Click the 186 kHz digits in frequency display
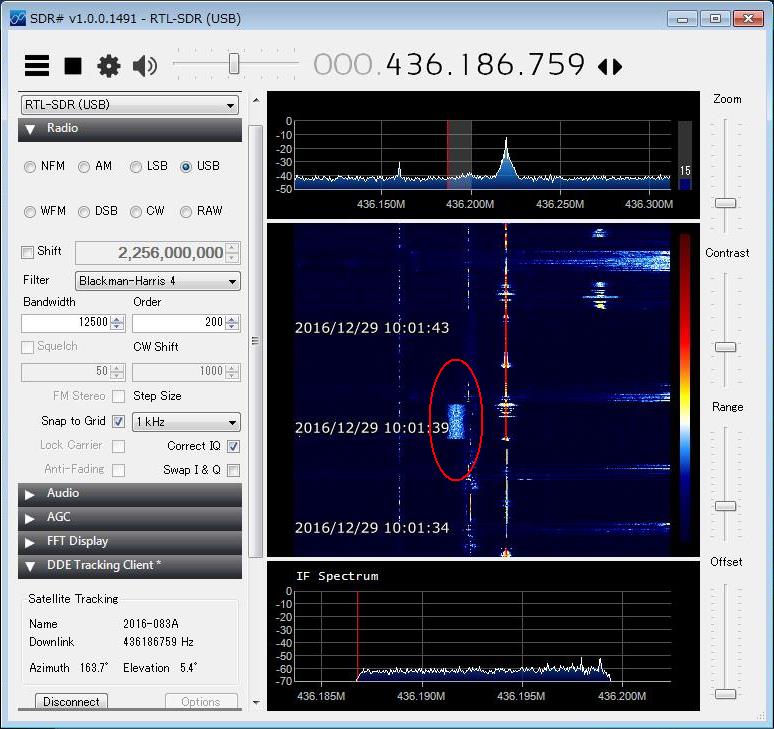 486,65
